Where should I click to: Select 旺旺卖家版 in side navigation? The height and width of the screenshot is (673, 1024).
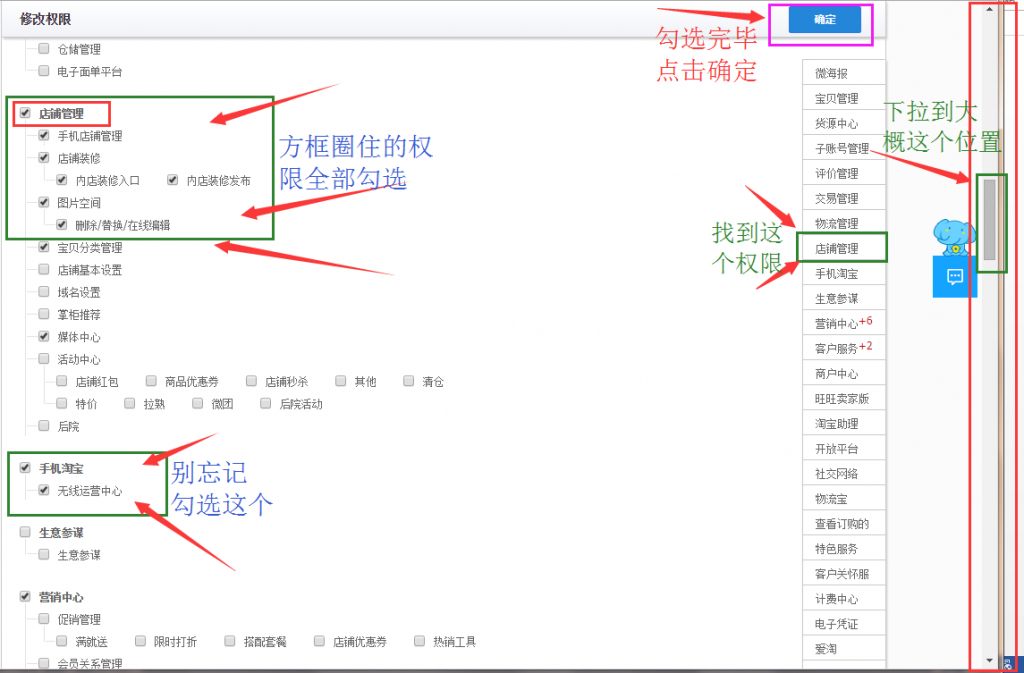(x=844, y=398)
